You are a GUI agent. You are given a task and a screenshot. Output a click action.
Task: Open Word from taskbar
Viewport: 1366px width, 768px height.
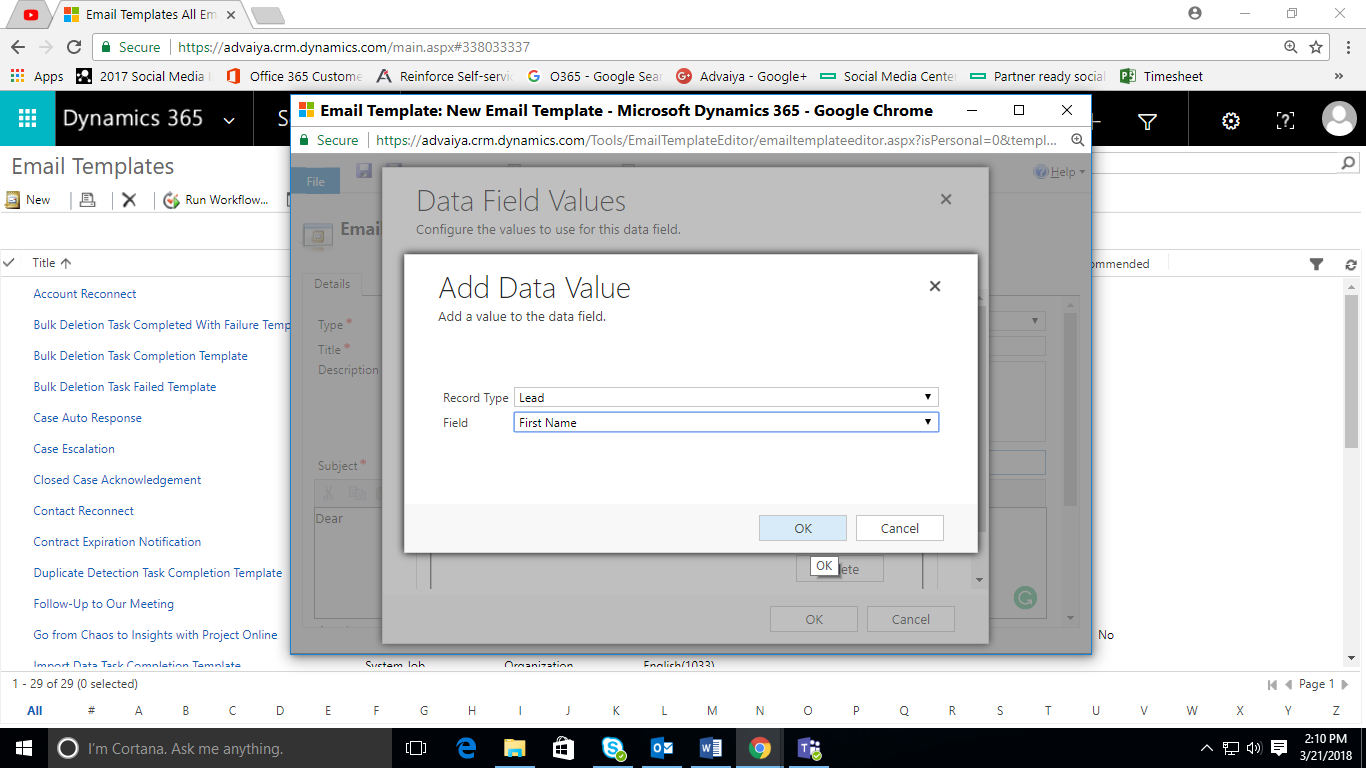[x=711, y=748]
